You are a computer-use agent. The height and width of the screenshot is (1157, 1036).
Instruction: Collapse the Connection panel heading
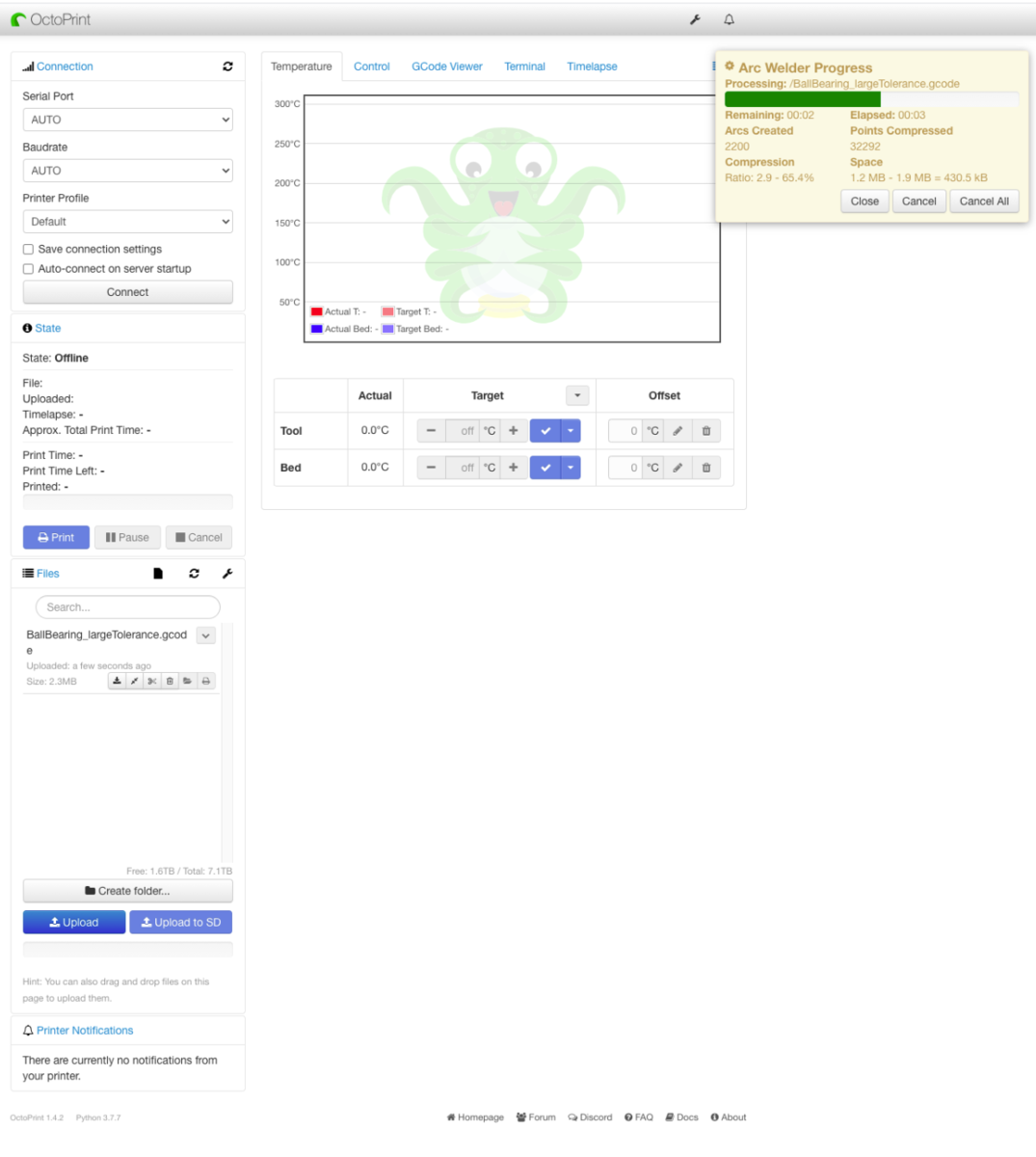coord(65,67)
